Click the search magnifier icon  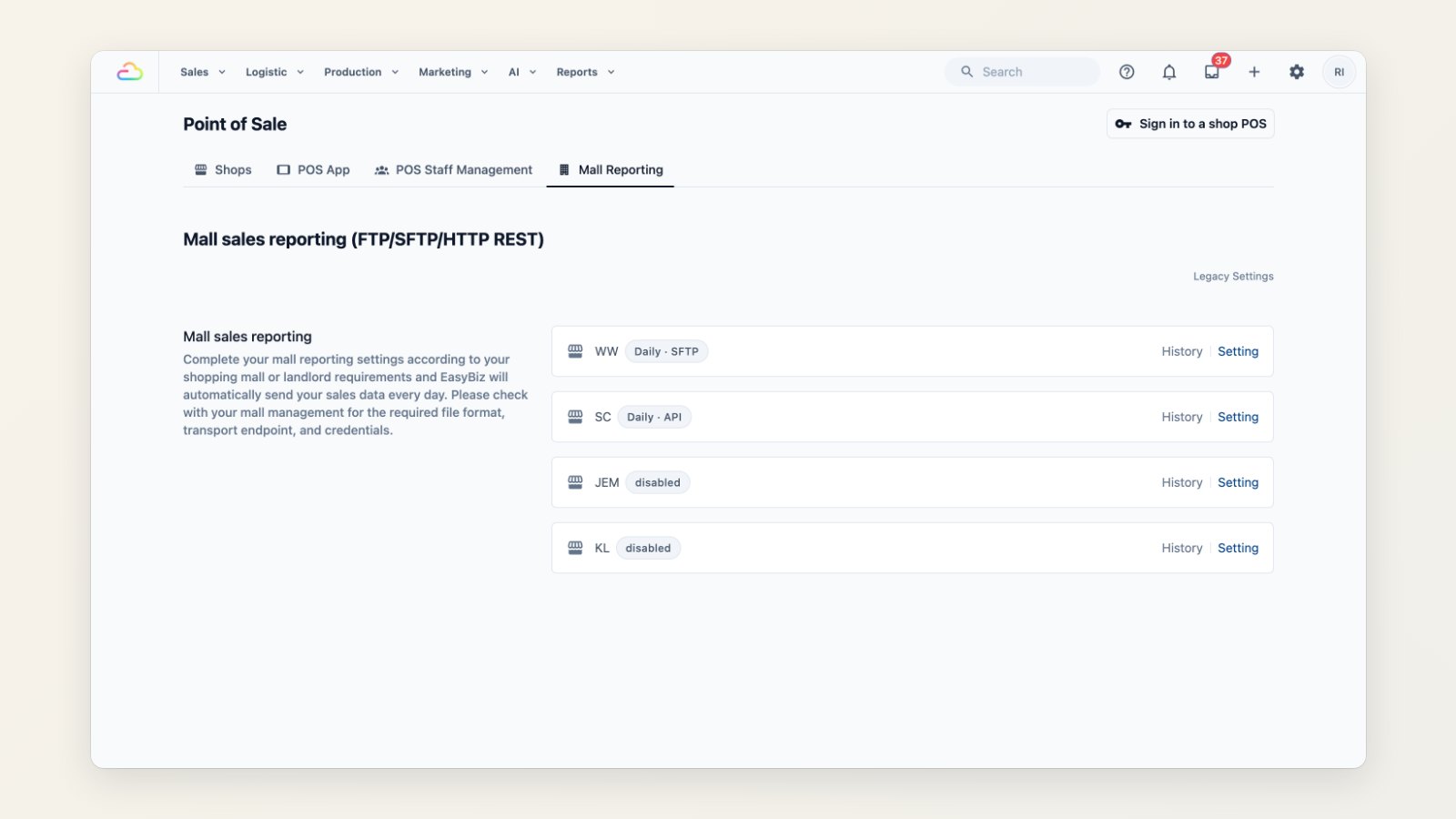[966, 72]
